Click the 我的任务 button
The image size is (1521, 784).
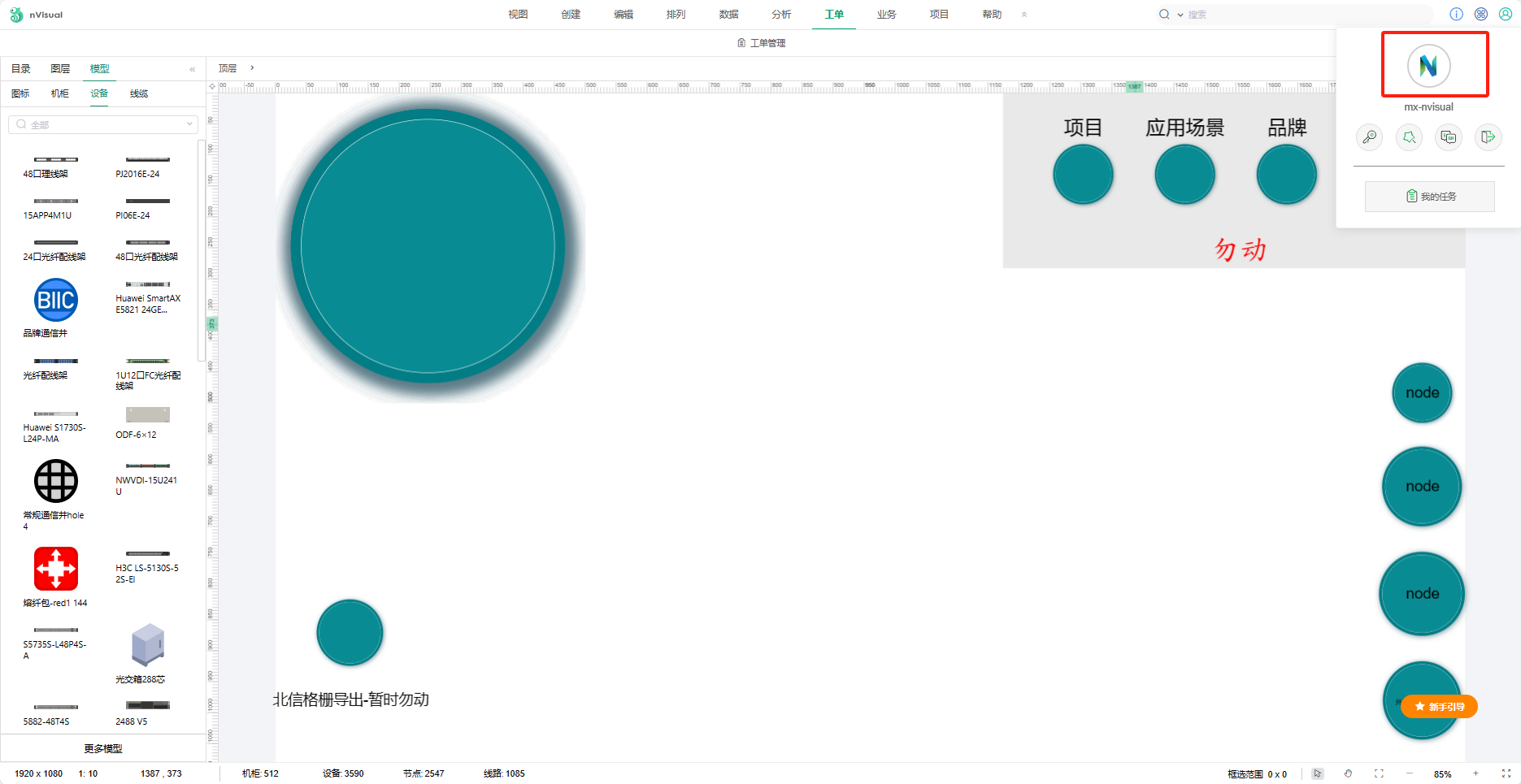click(1430, 197)
